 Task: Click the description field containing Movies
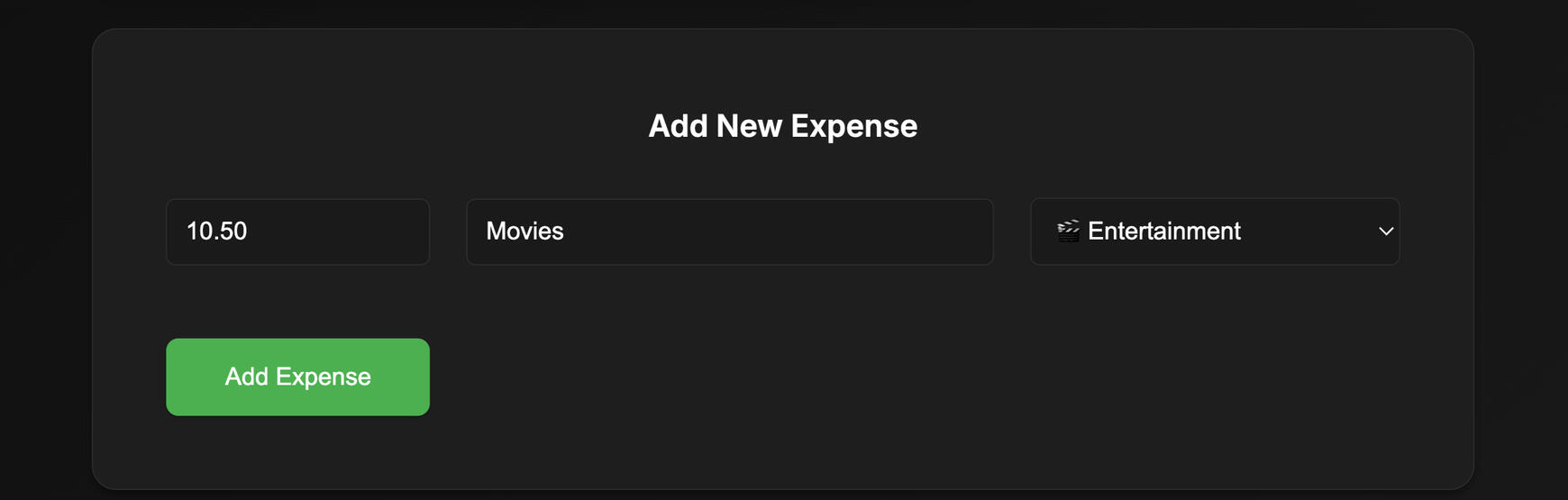pos(729,232)
